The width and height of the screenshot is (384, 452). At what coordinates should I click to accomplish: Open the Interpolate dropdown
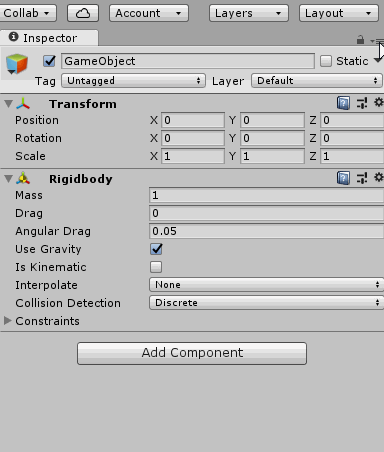point(266,285)
